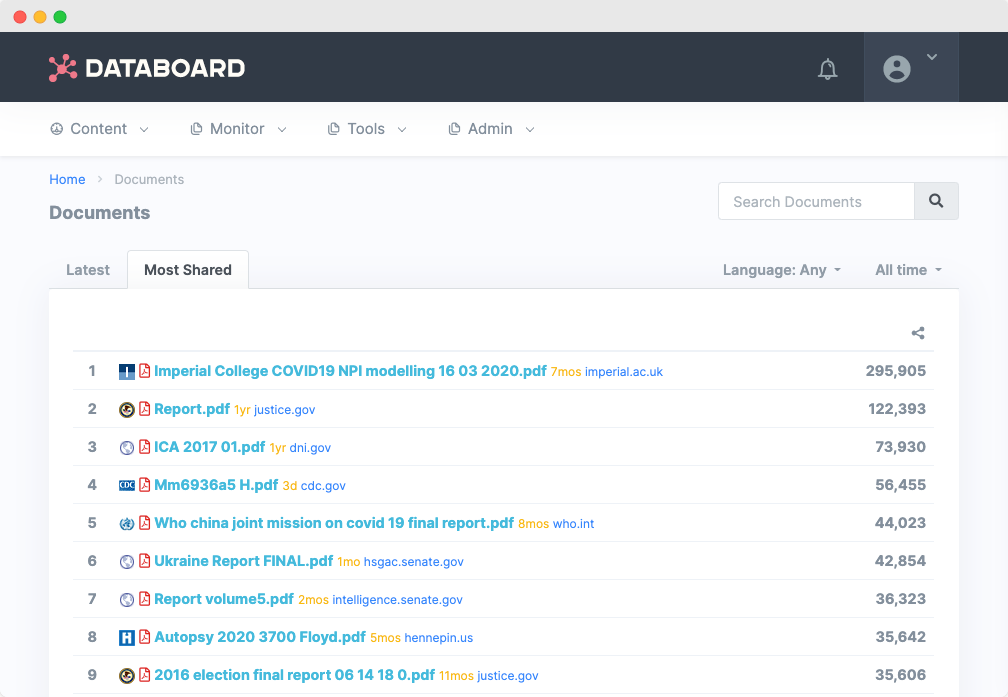
Task: Open Imperial College COVID19 NPI modelling PDF
Action: coord(350,371)
